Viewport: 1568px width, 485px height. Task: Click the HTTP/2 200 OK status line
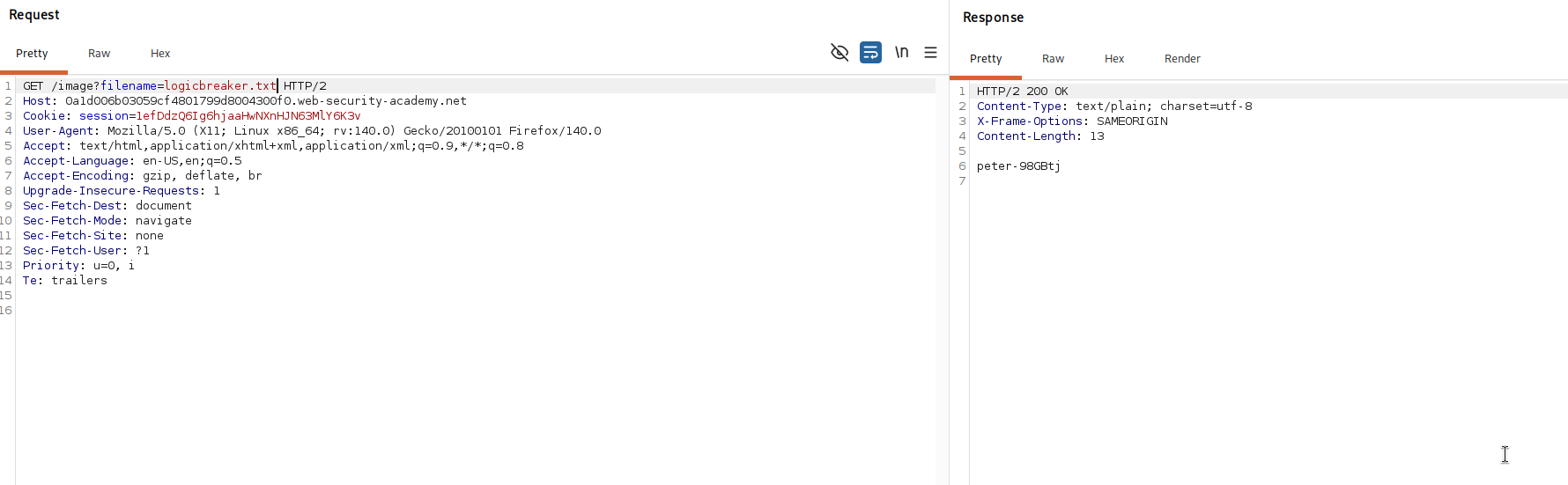click(x=1022, y=92)
